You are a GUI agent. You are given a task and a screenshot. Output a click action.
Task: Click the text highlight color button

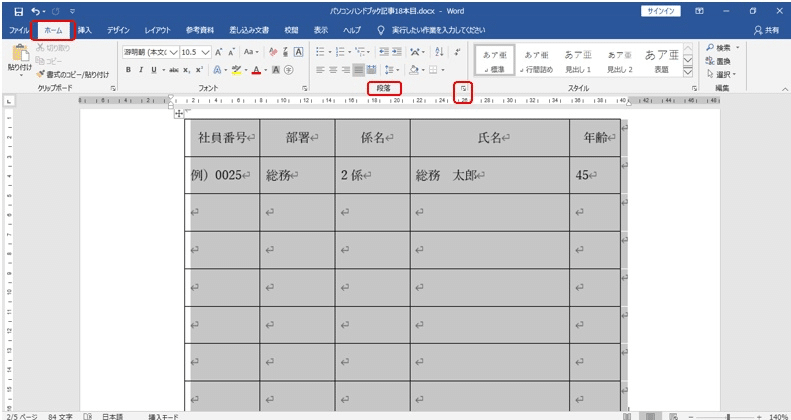click(x=237, y=70)
